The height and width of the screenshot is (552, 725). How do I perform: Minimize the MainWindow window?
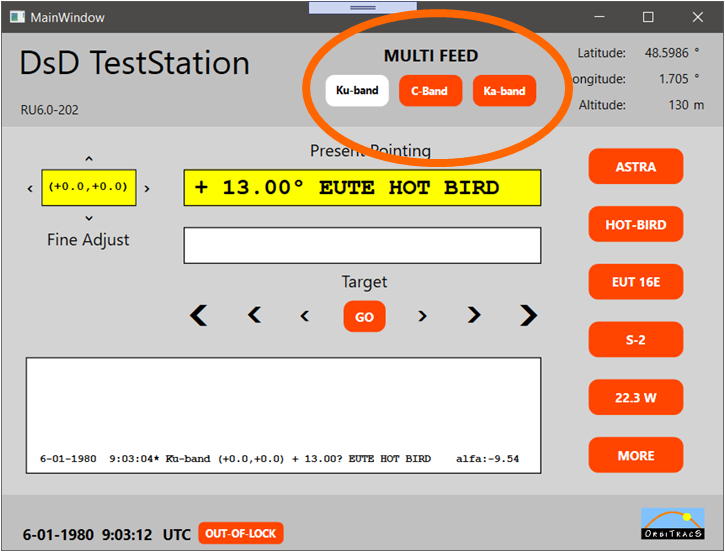pos(599,17)
